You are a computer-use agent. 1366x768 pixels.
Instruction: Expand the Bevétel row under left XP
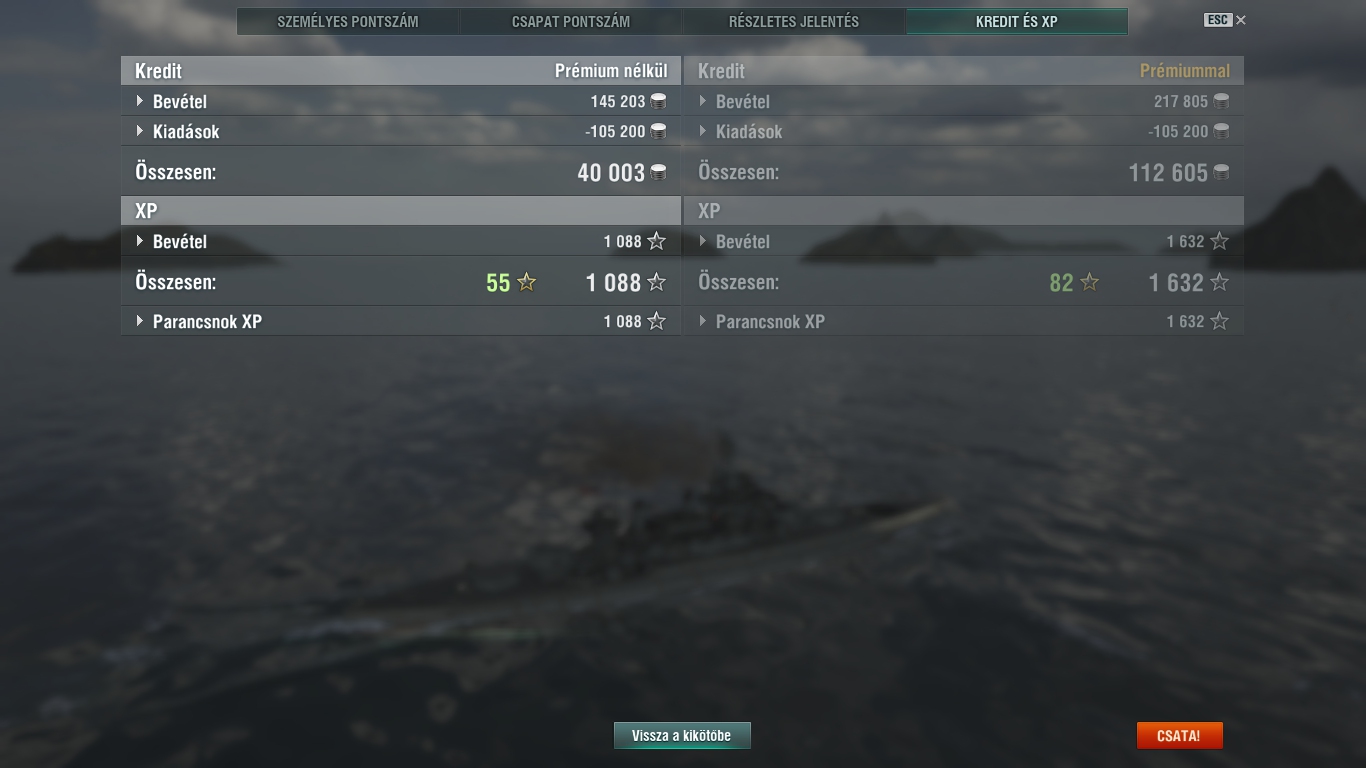click(140, 241)
